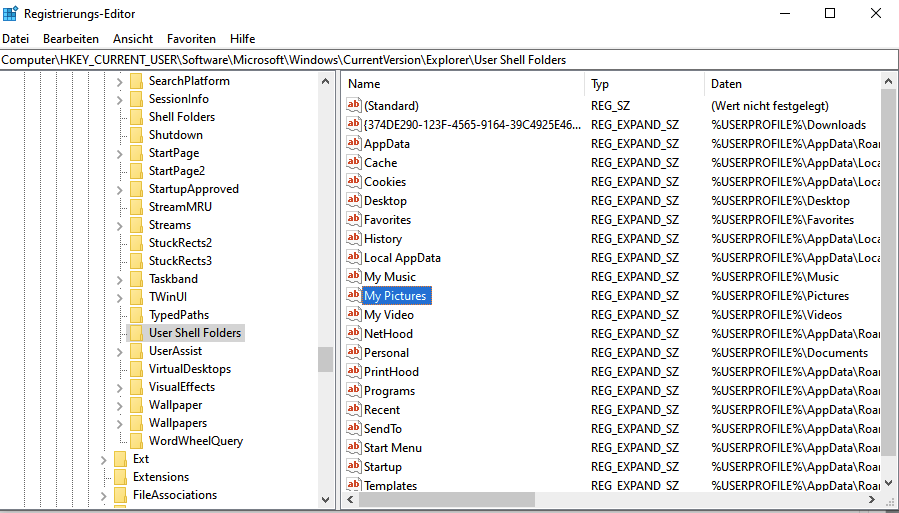Expand the StartupApproved key
This screenshot has height=513, width=899.
click(119, 189)
